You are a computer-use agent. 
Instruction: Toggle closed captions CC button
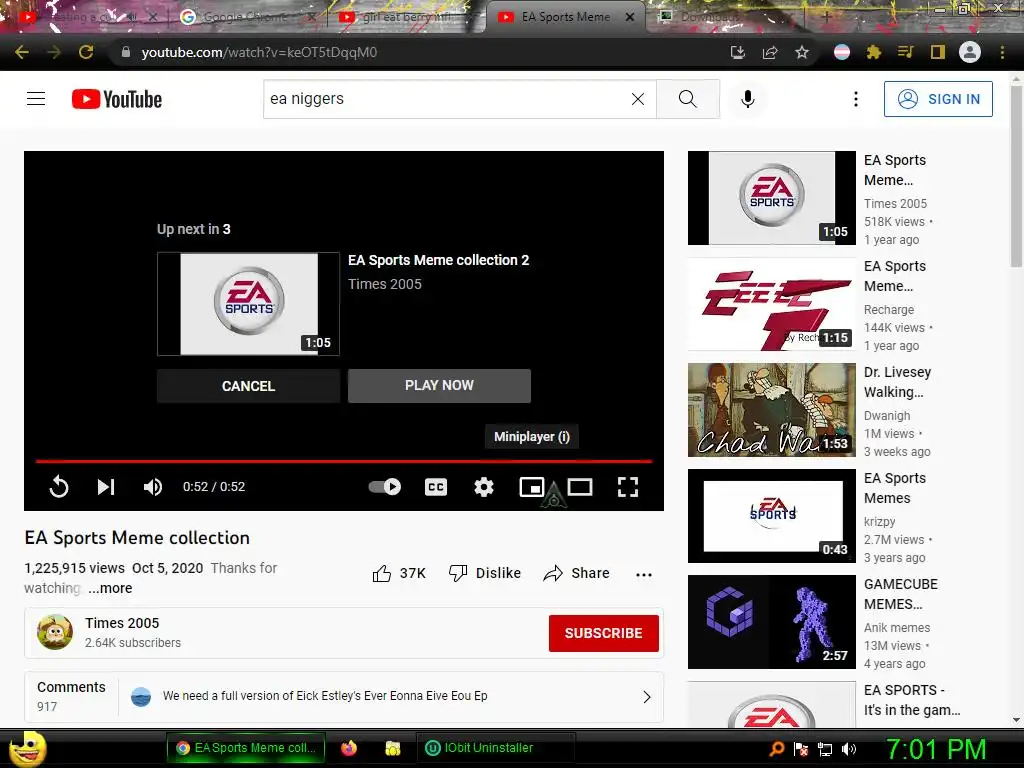(436, 487)
